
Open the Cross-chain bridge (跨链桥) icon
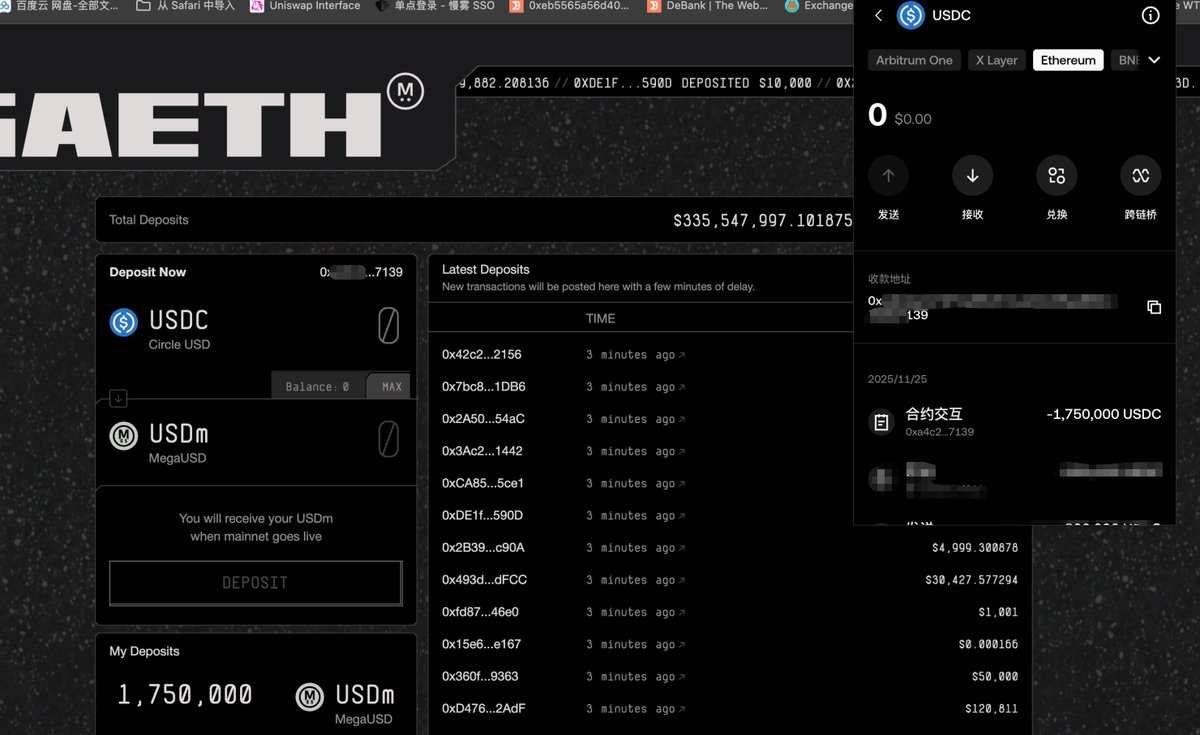coord(1140,176)
